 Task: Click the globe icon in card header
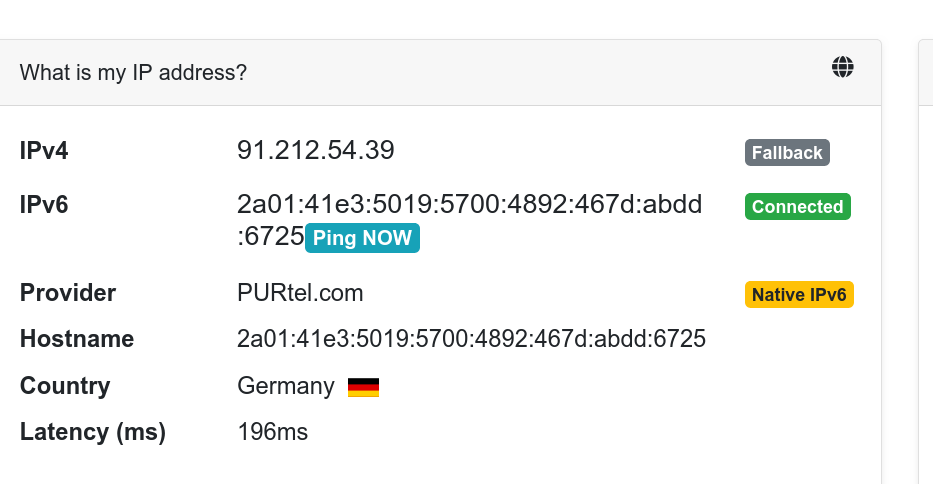click(843, 67)
